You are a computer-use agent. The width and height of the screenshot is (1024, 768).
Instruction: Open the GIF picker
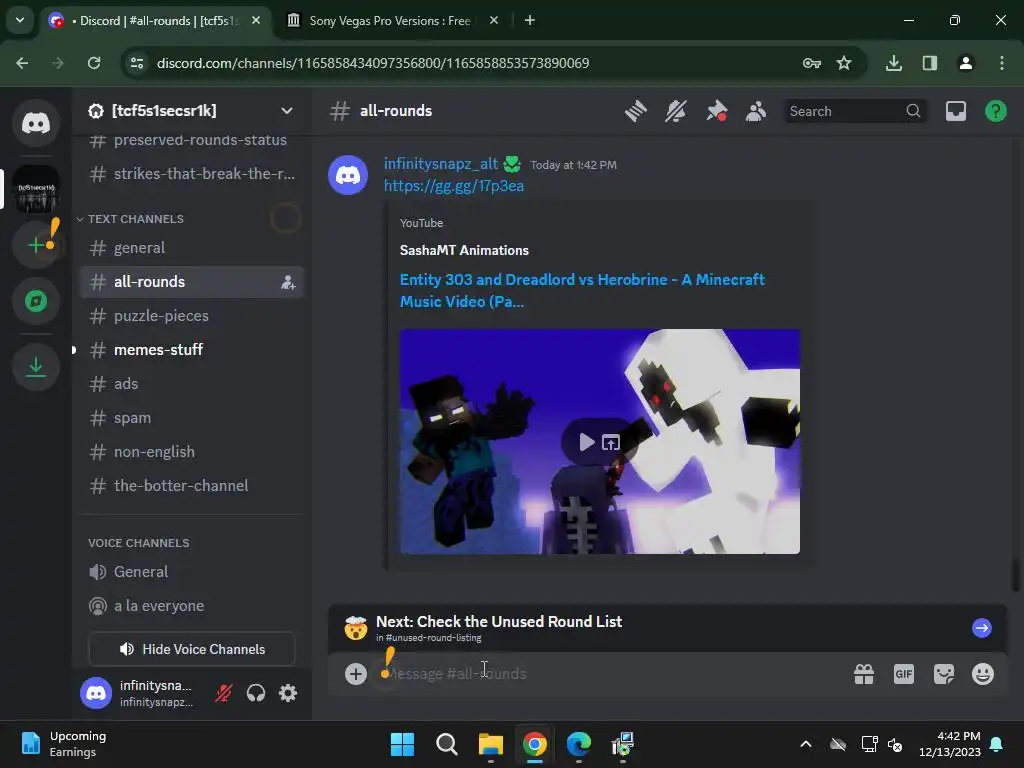[904, 674]
